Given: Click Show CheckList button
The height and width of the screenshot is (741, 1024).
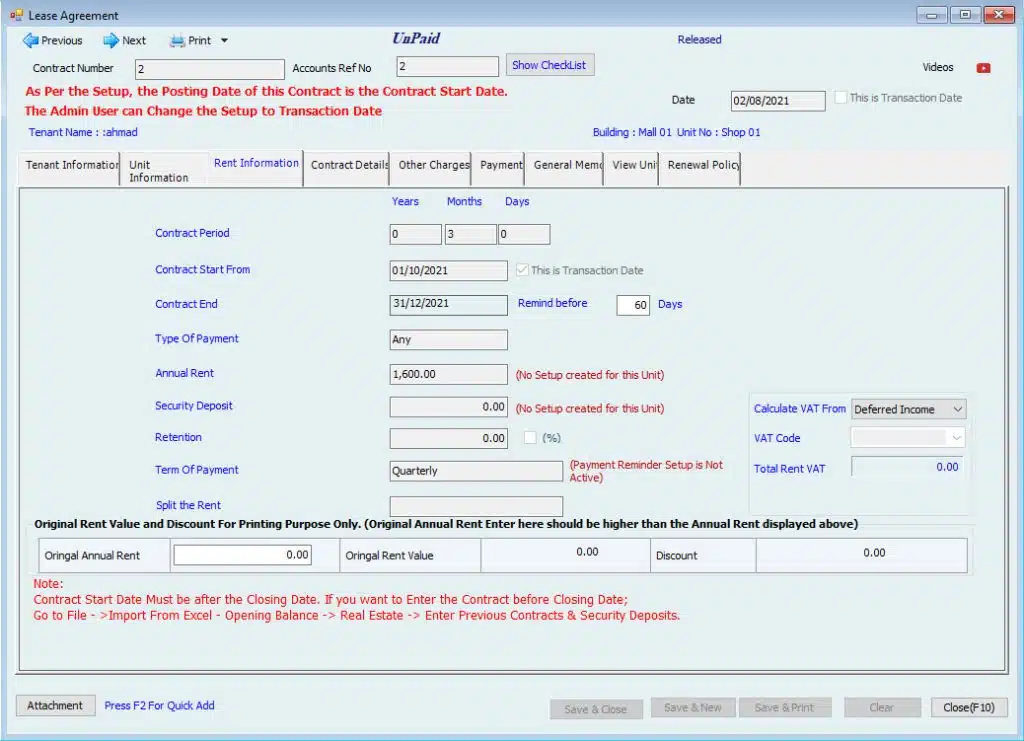Looking at the screenshot, I should coord(549,65).
